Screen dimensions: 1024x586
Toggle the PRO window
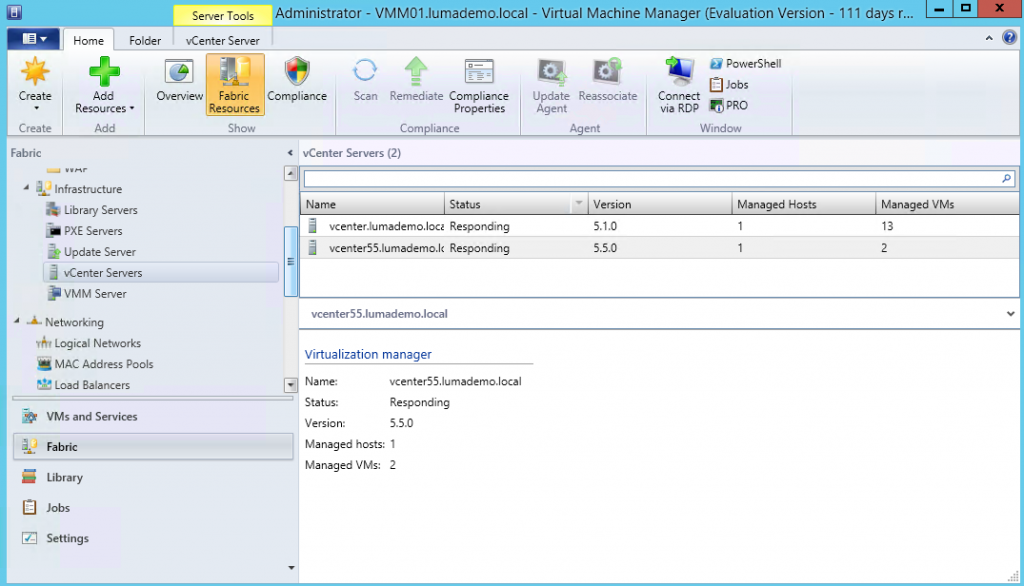(729, 105)
